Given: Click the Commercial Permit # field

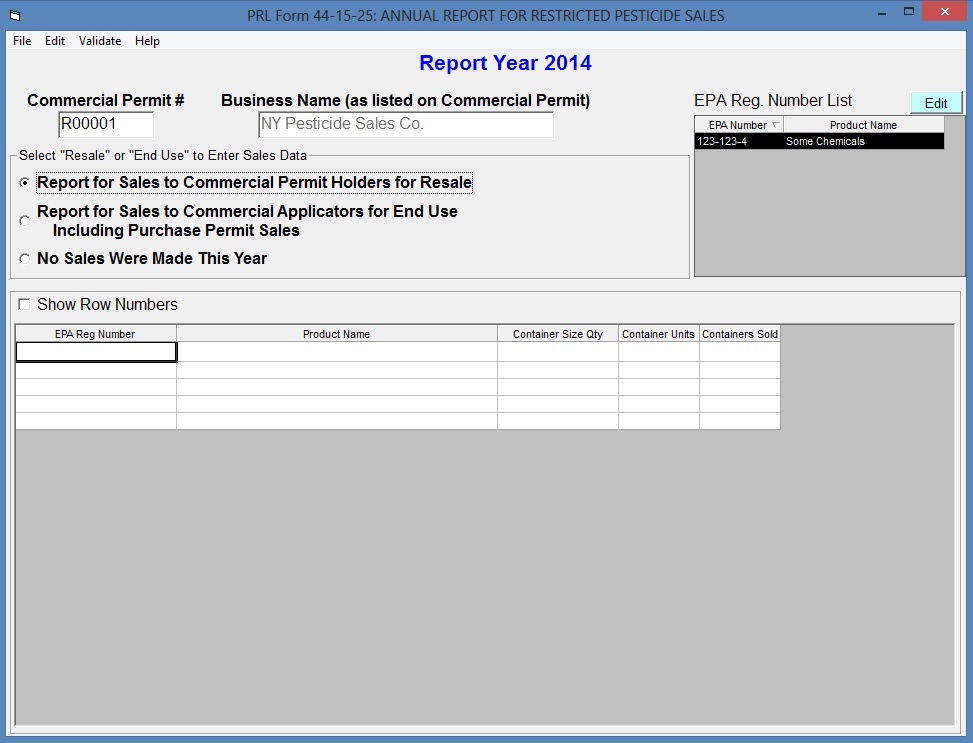Looking at the screenshot, I should pos(105,124).
